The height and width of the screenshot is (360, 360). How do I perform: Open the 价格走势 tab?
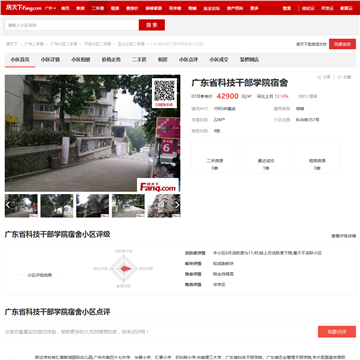pyautogui.click(x=111, y=60)
